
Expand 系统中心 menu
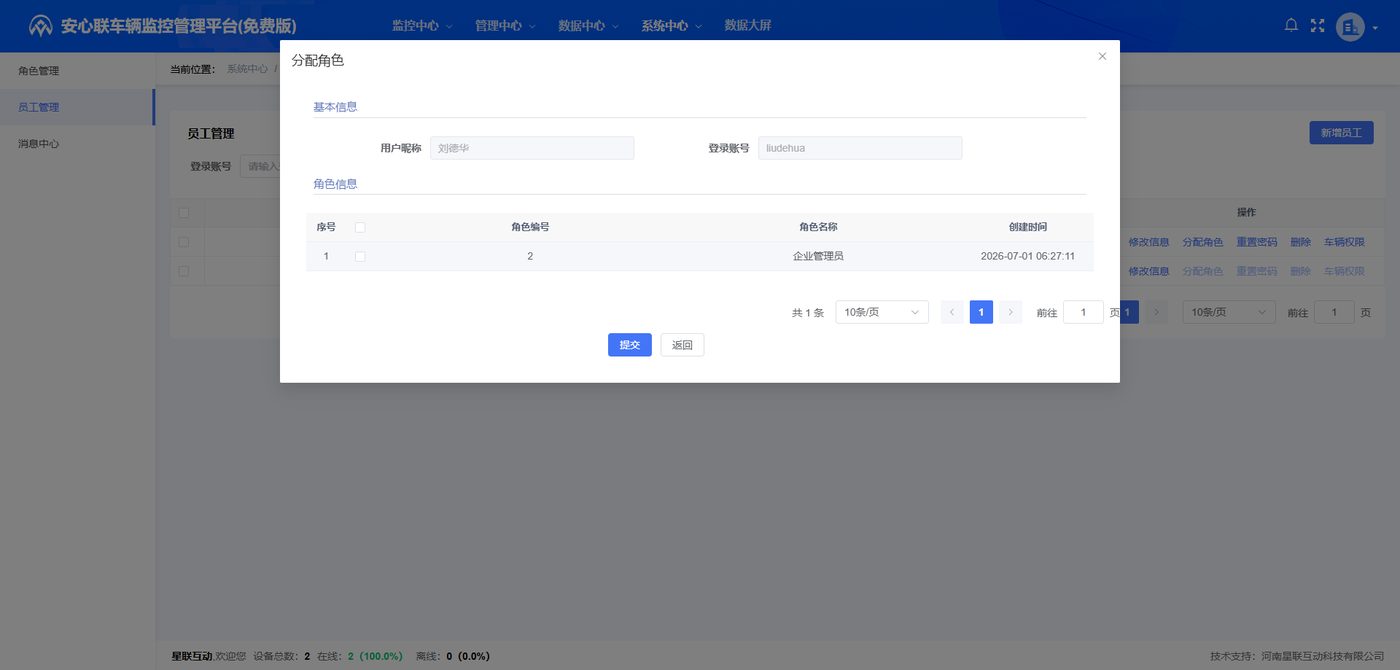coord(671,26)
